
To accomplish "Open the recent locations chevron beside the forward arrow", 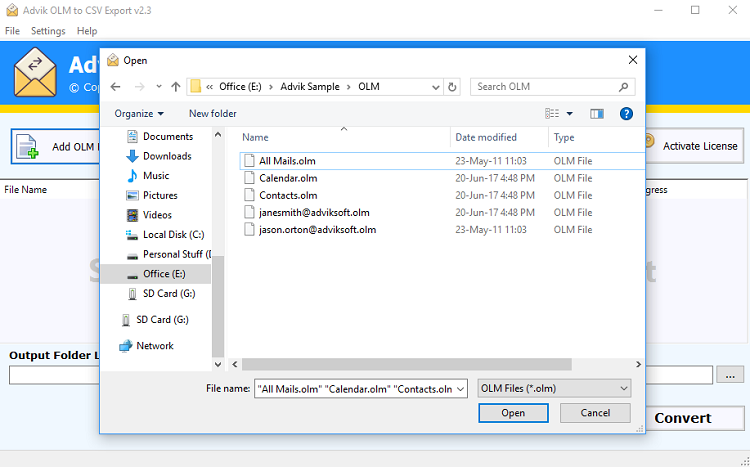I will [159, 87].
